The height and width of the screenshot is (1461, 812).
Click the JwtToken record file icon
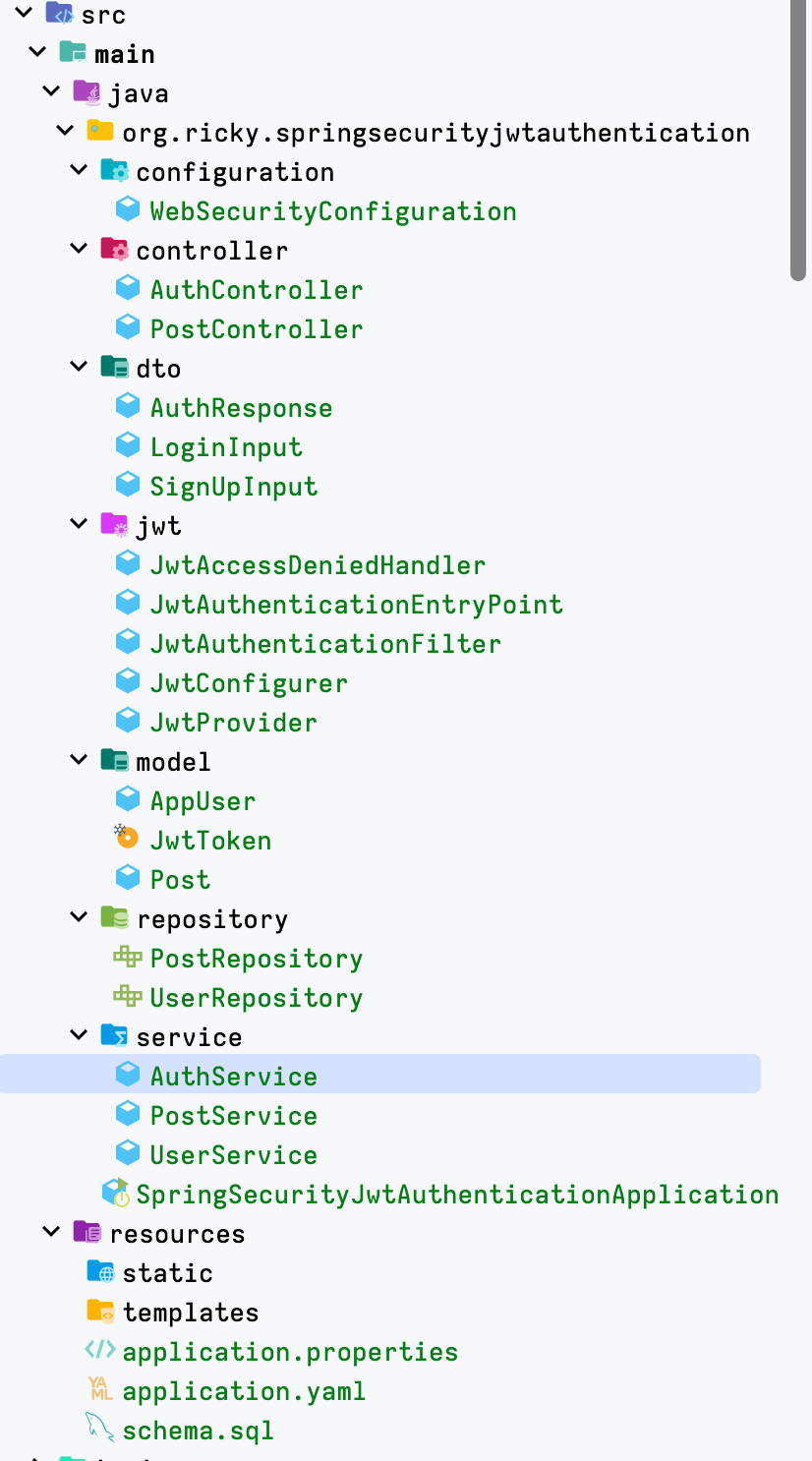[x=127, y=838]
